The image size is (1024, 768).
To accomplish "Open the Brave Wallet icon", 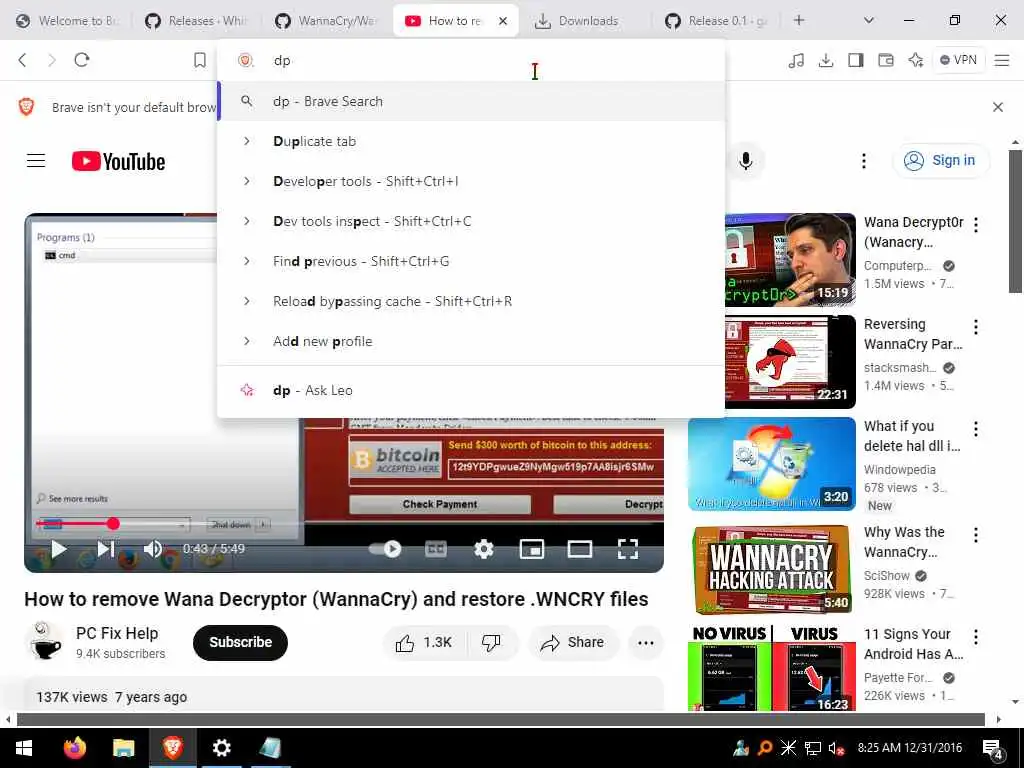I will click(886, 60).
